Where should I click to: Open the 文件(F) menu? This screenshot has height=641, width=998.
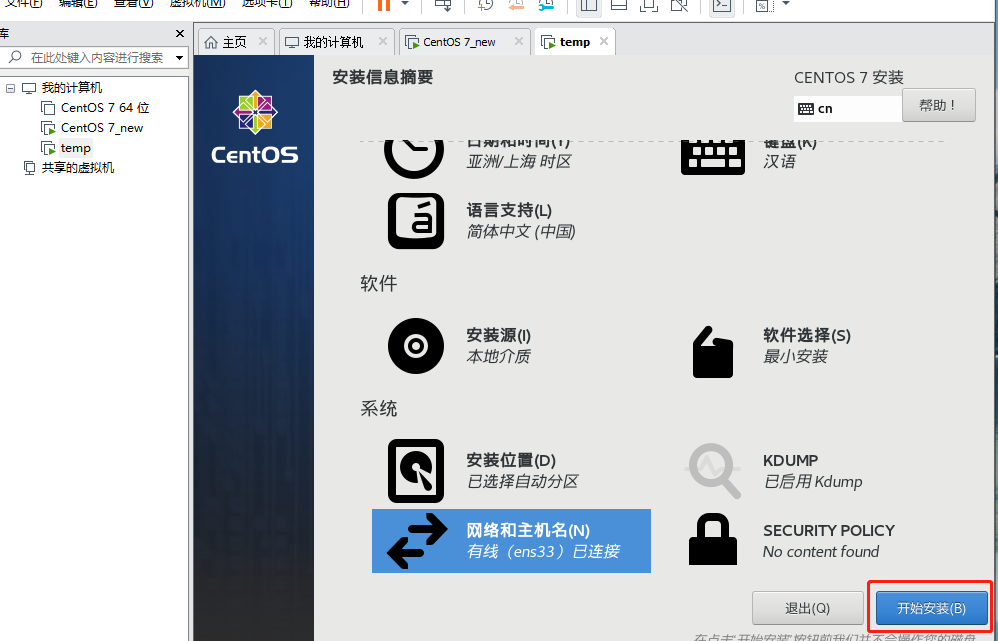coord(24,4)
